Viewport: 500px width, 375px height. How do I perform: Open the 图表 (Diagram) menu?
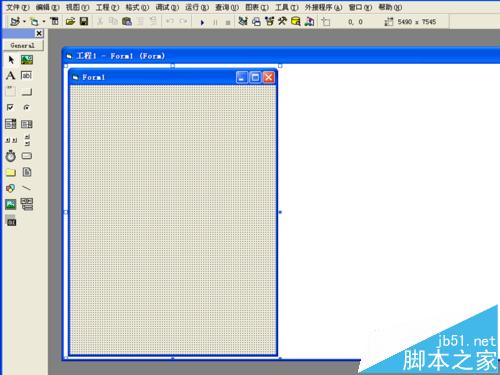(257, 7)
